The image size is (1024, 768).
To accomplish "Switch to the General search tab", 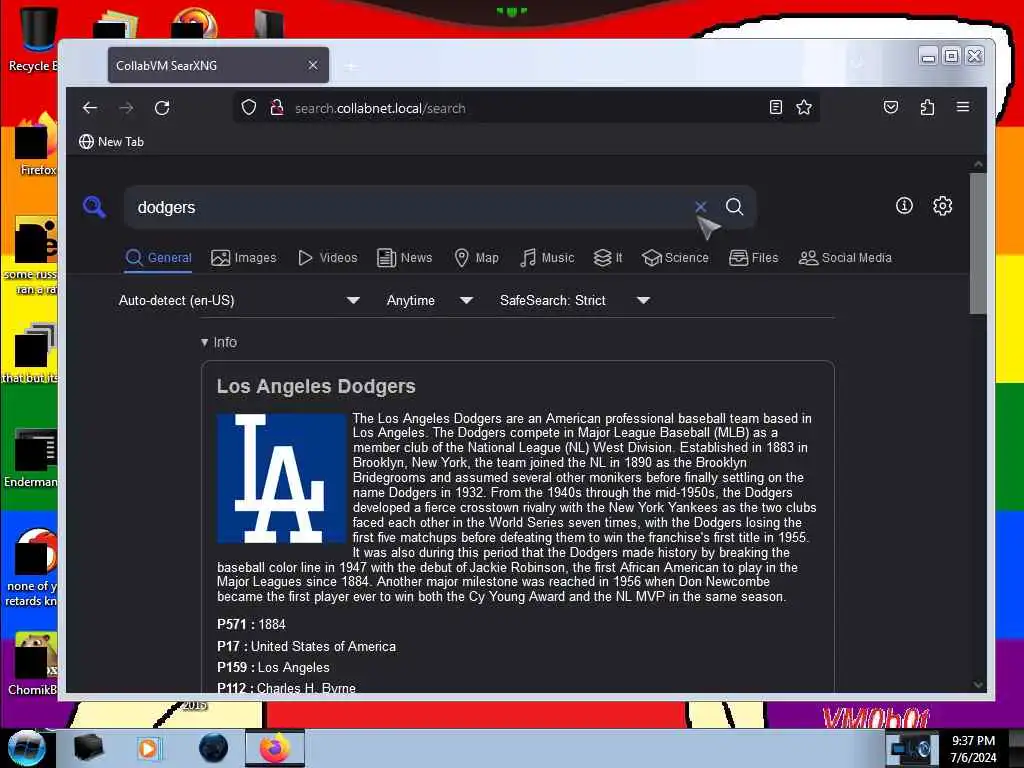I will 159,257.
